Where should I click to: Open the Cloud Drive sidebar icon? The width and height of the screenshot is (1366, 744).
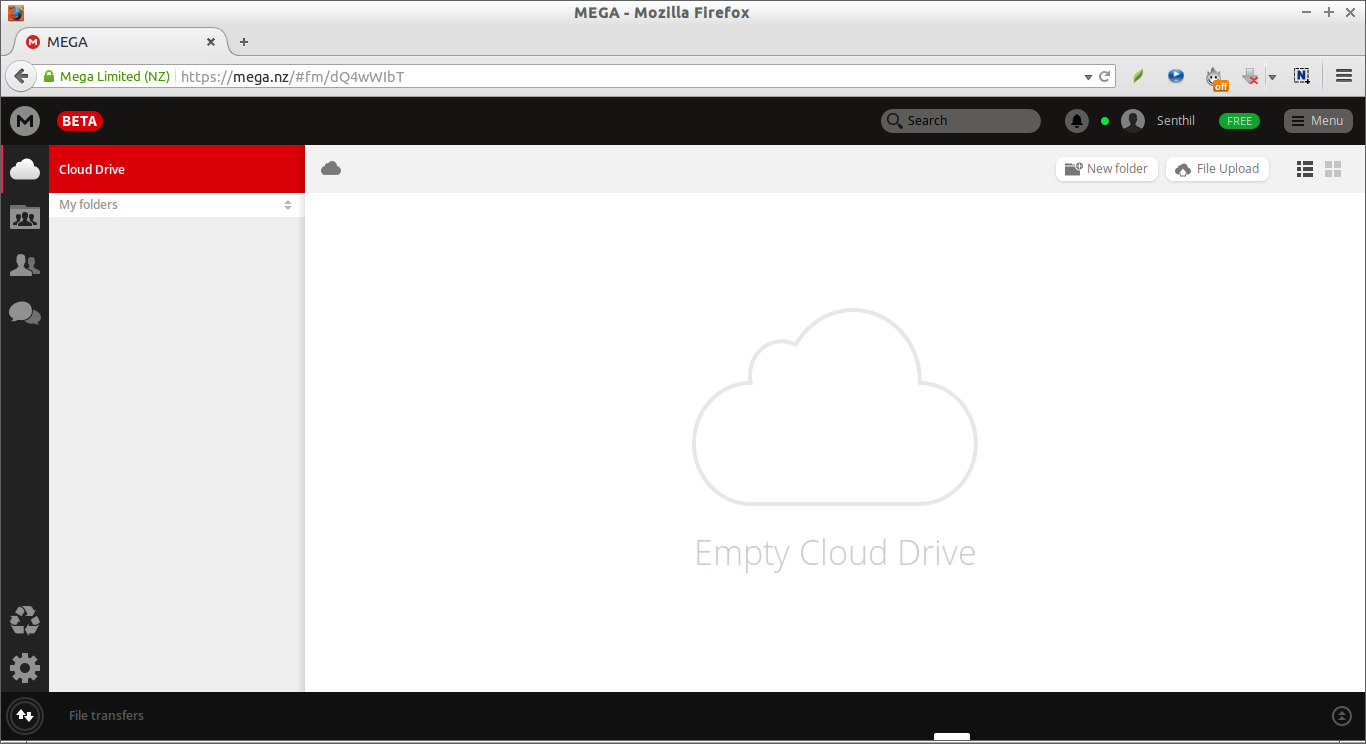click(x=25, y=169)
